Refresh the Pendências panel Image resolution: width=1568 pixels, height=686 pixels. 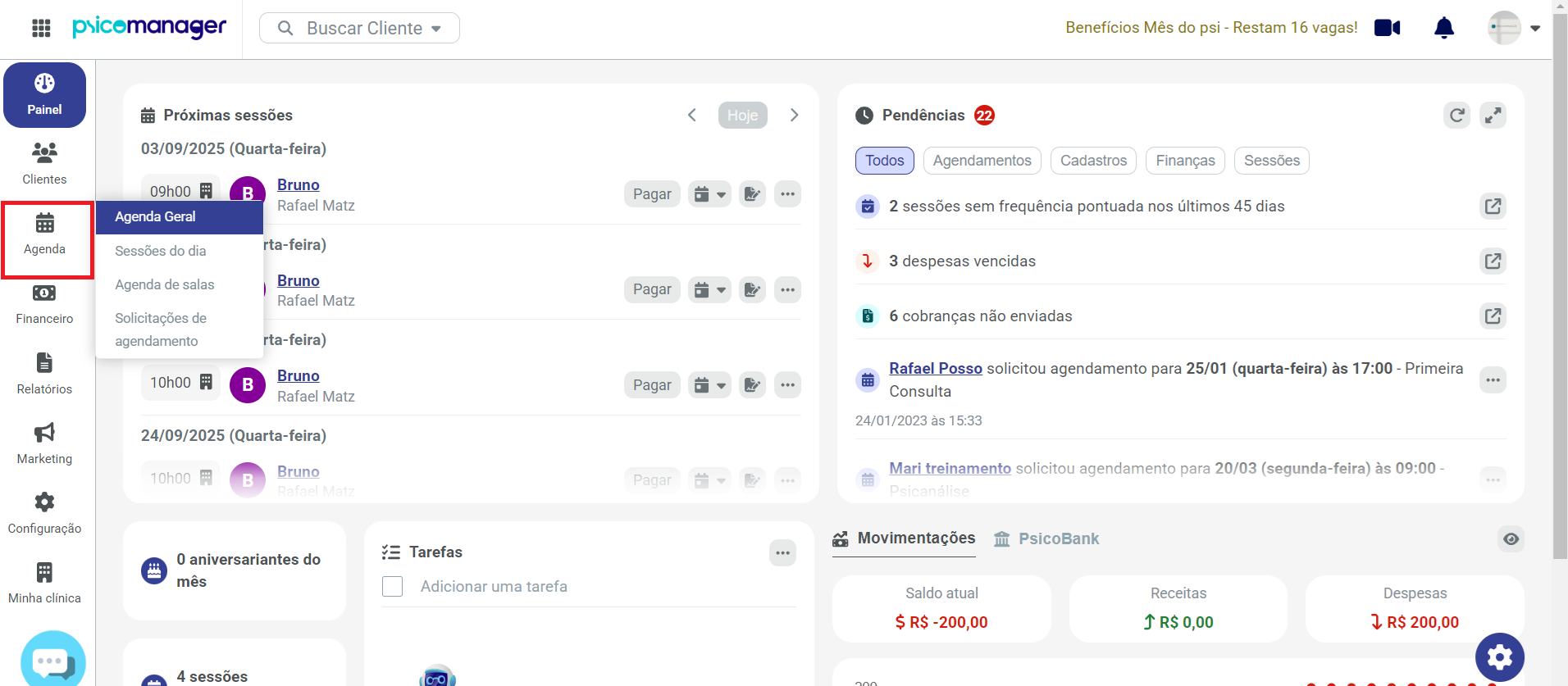(1456, 116)
